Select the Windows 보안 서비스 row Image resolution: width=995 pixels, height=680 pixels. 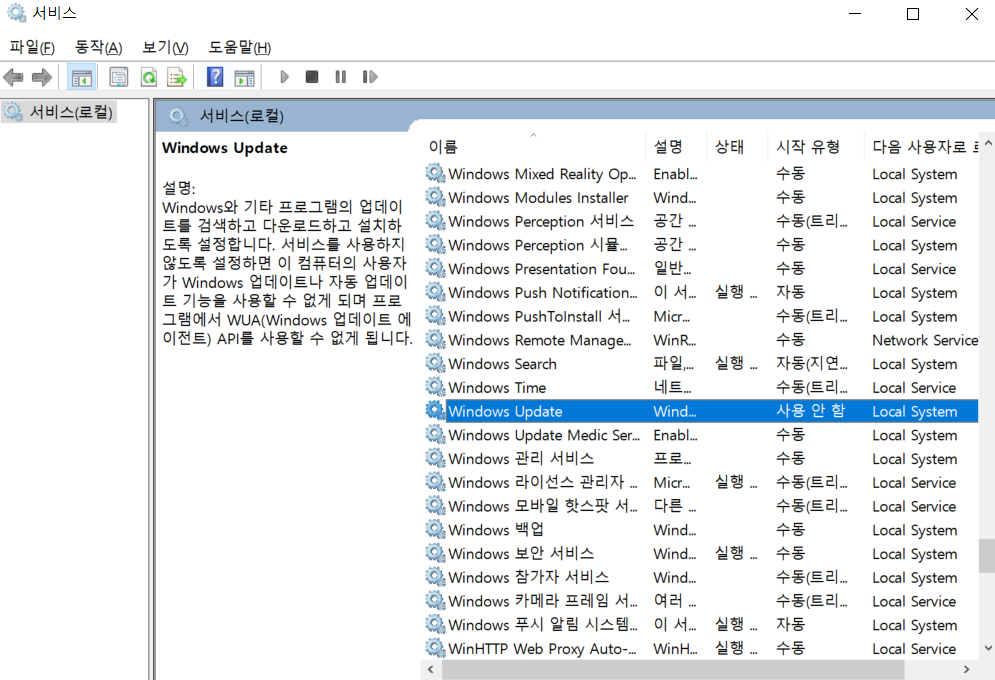(701, 554)
